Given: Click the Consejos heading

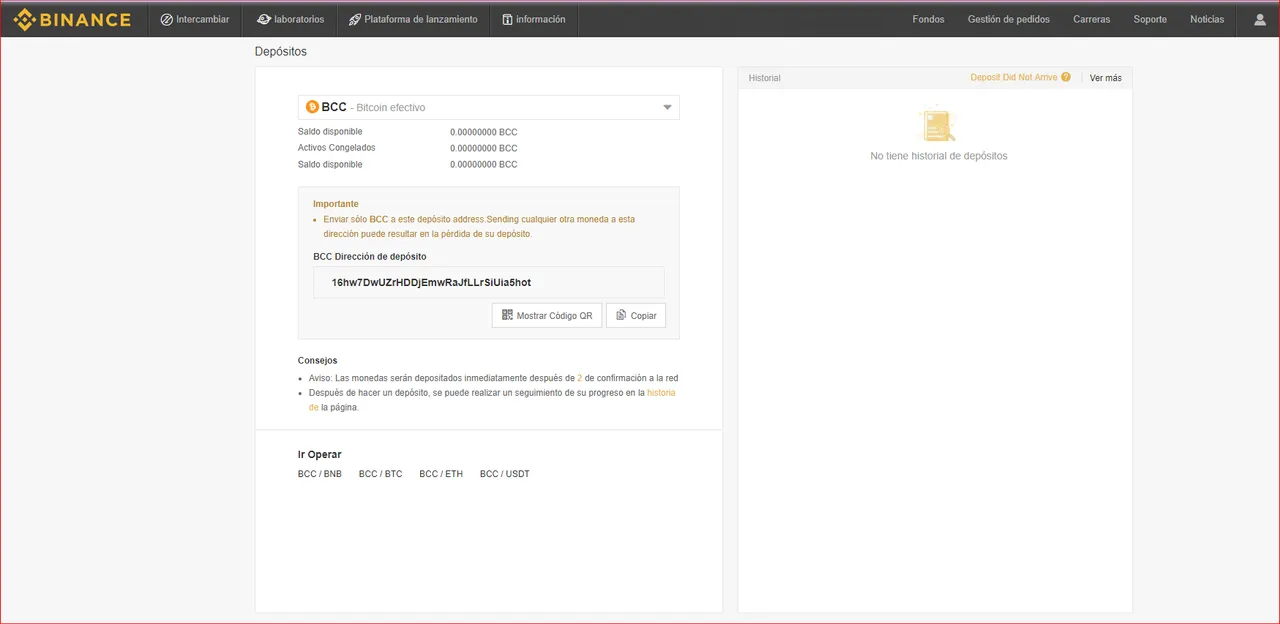Looking at the screenshot, I should (318, 360).
